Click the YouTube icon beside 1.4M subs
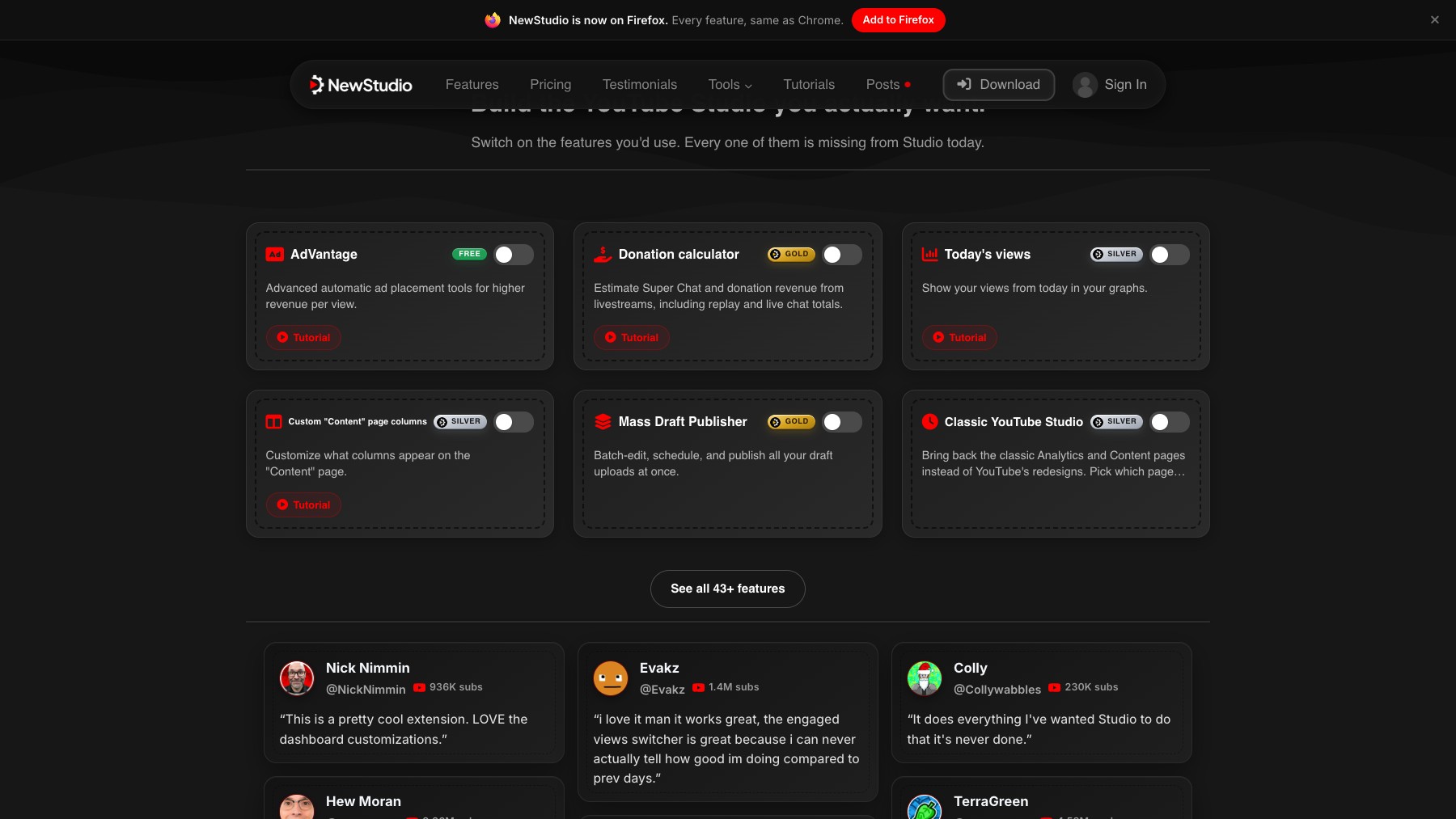Viewport: 1456px width, 819px height. (699, 687)
